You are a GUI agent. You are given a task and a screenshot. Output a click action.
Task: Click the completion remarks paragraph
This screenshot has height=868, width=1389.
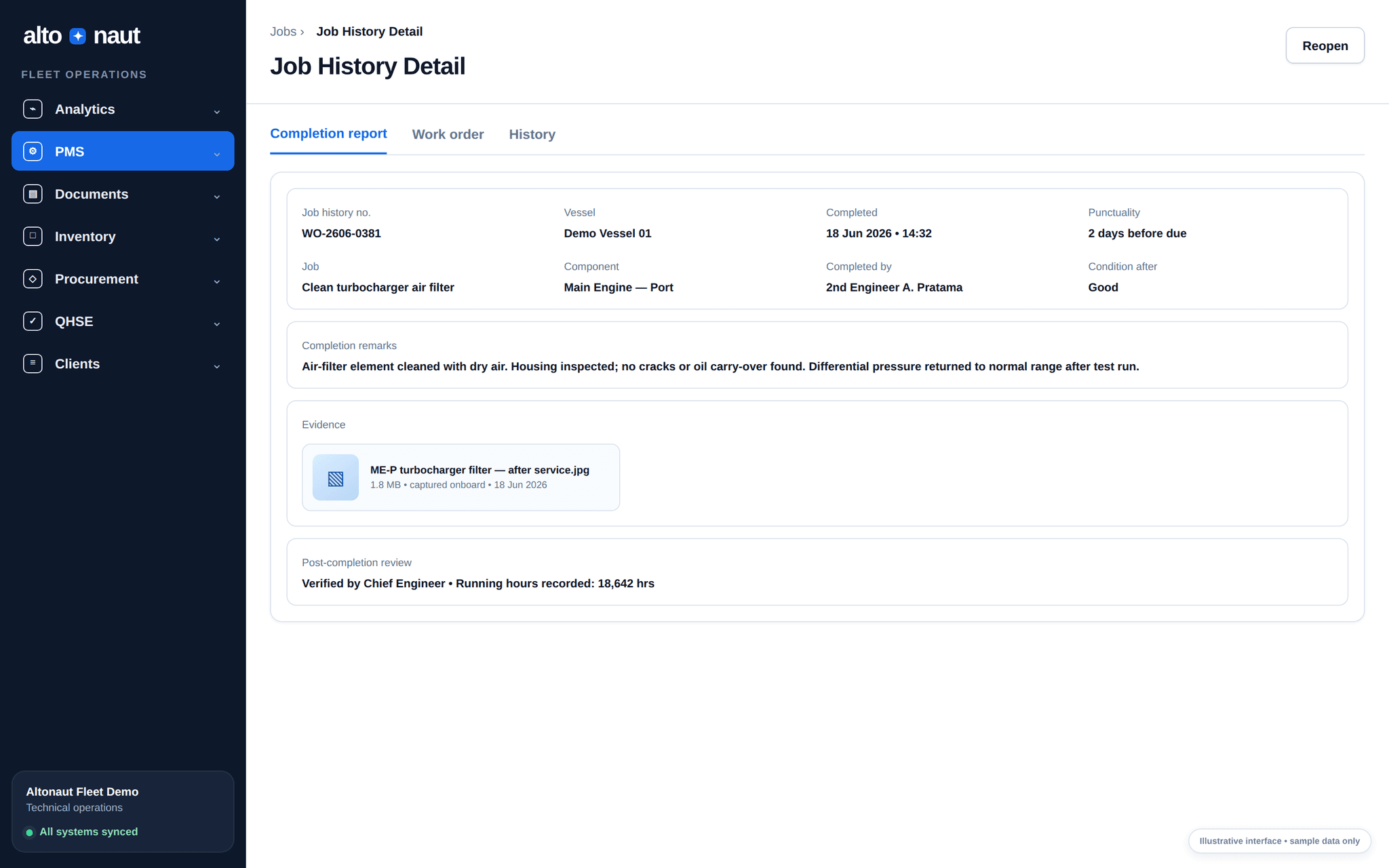[x=720, y=367]
